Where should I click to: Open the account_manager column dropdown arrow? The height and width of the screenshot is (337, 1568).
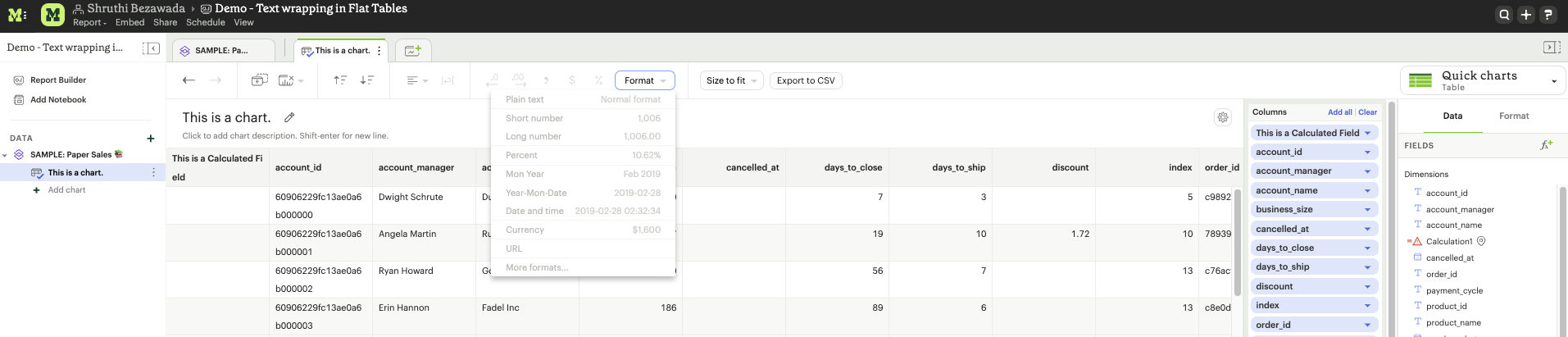click(1367, 171)
